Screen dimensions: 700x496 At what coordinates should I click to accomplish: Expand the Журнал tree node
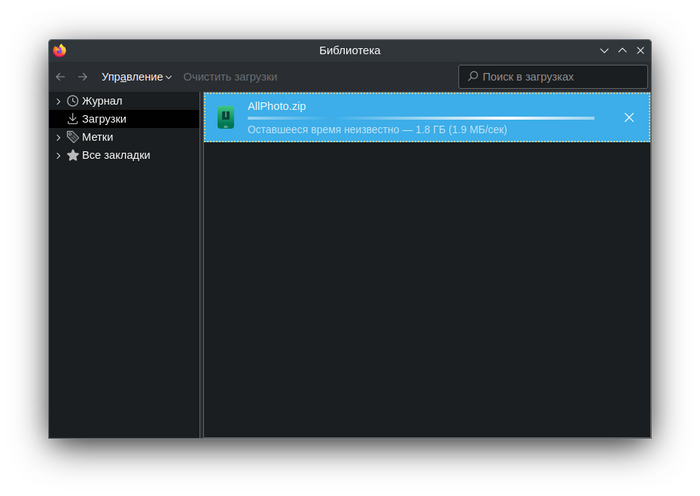coord(58,101)
